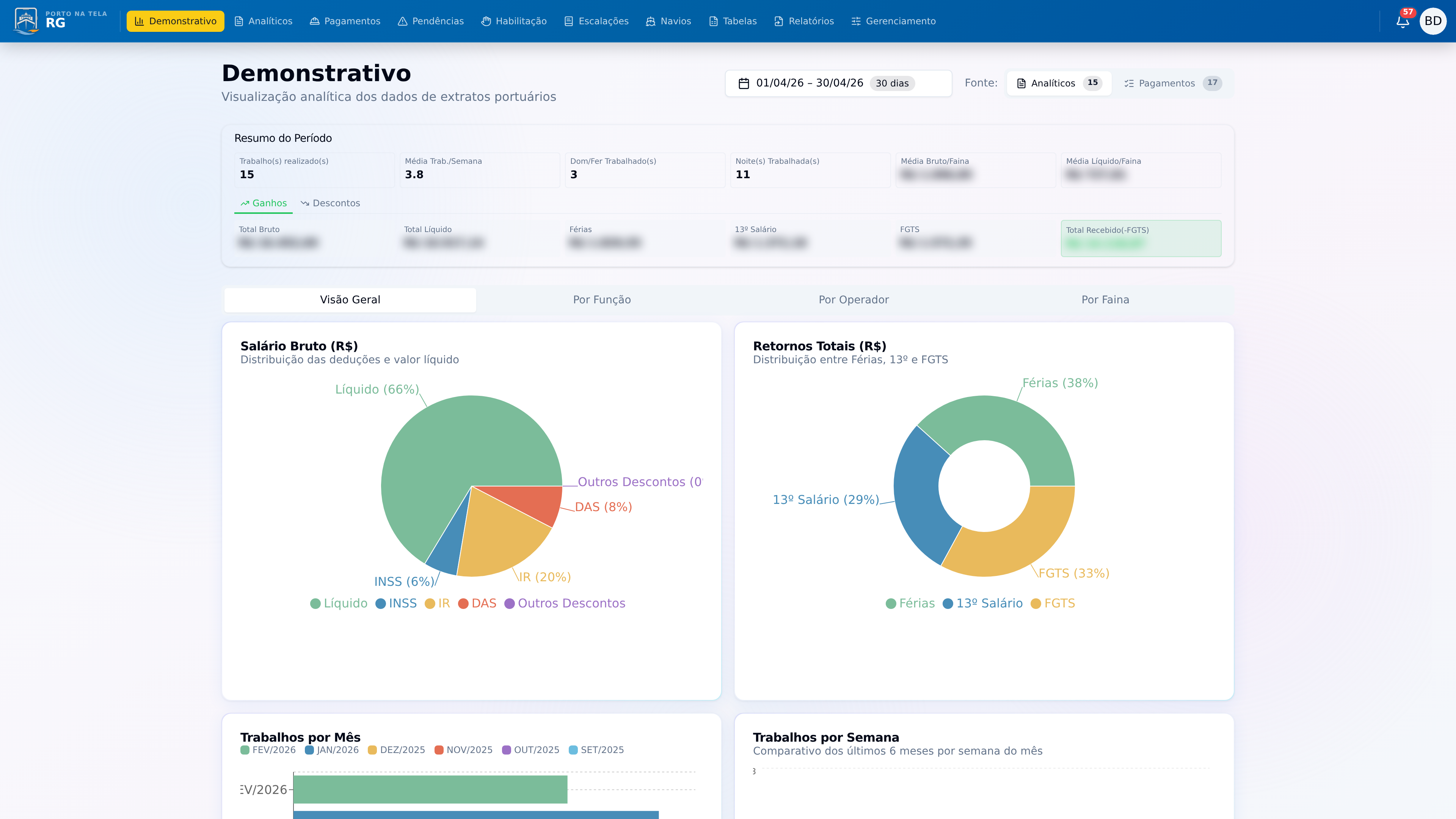The width and height of the screenshot is (1456, 819).
Task: Select the Pagamentos icon in the navbar
Action: (x=314, y=21)
